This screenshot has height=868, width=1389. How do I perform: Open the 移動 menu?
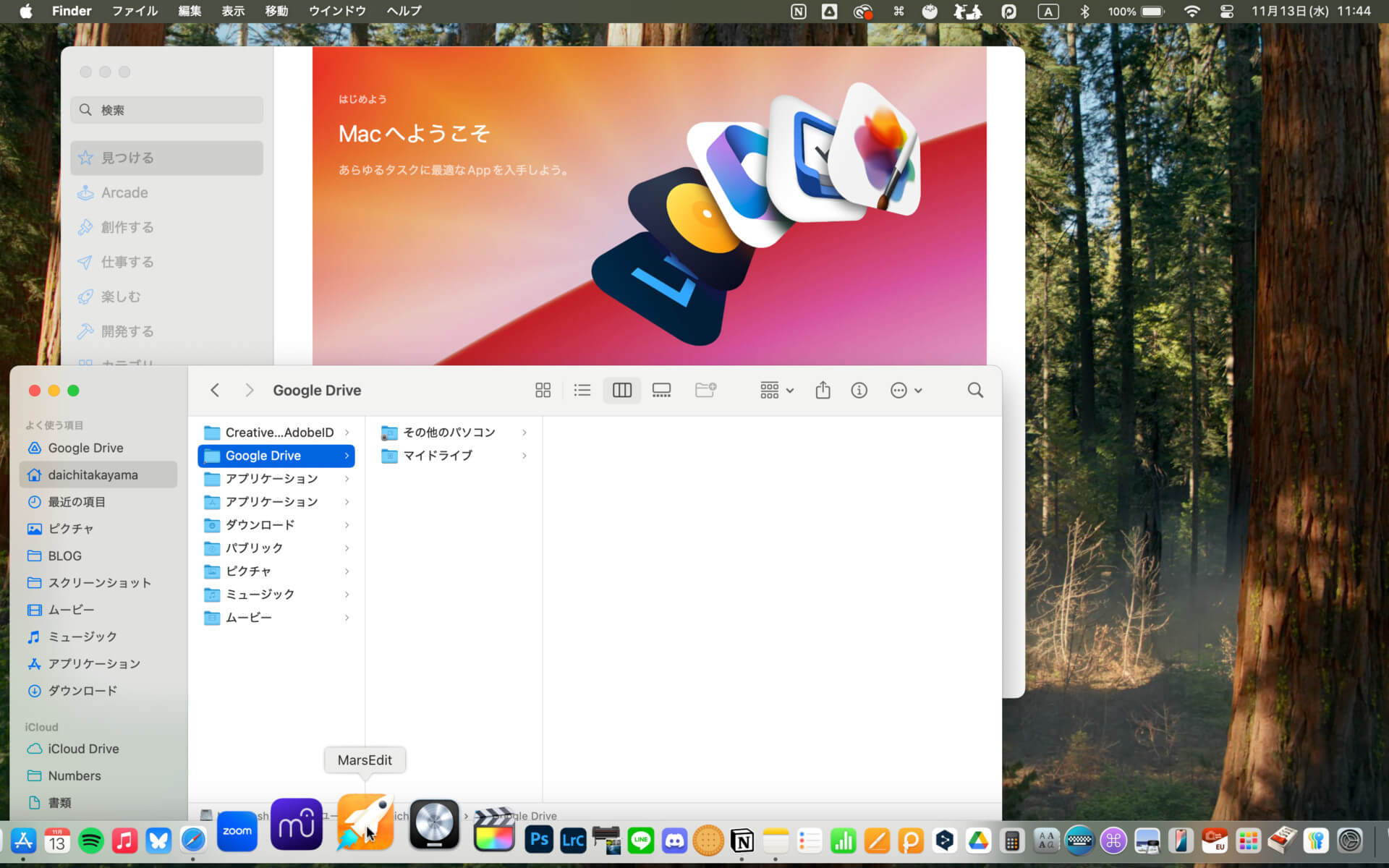(x=276, y=11)
